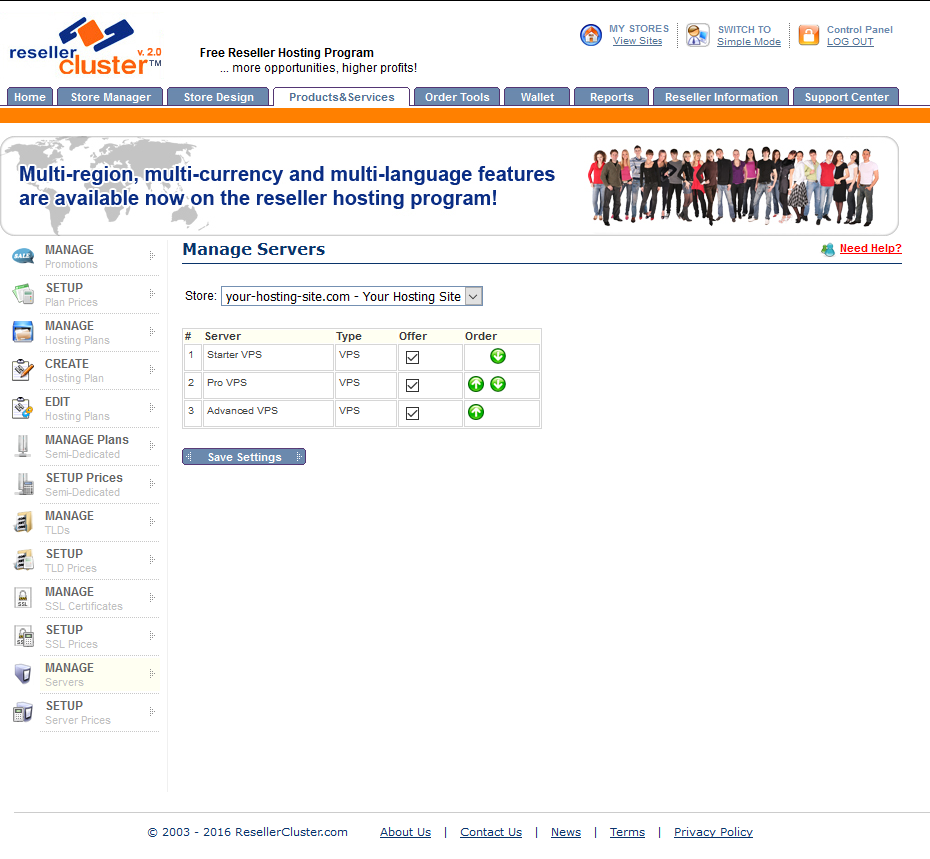
Task: Click the My Stores house icon
Action: [x=591, y=35]
